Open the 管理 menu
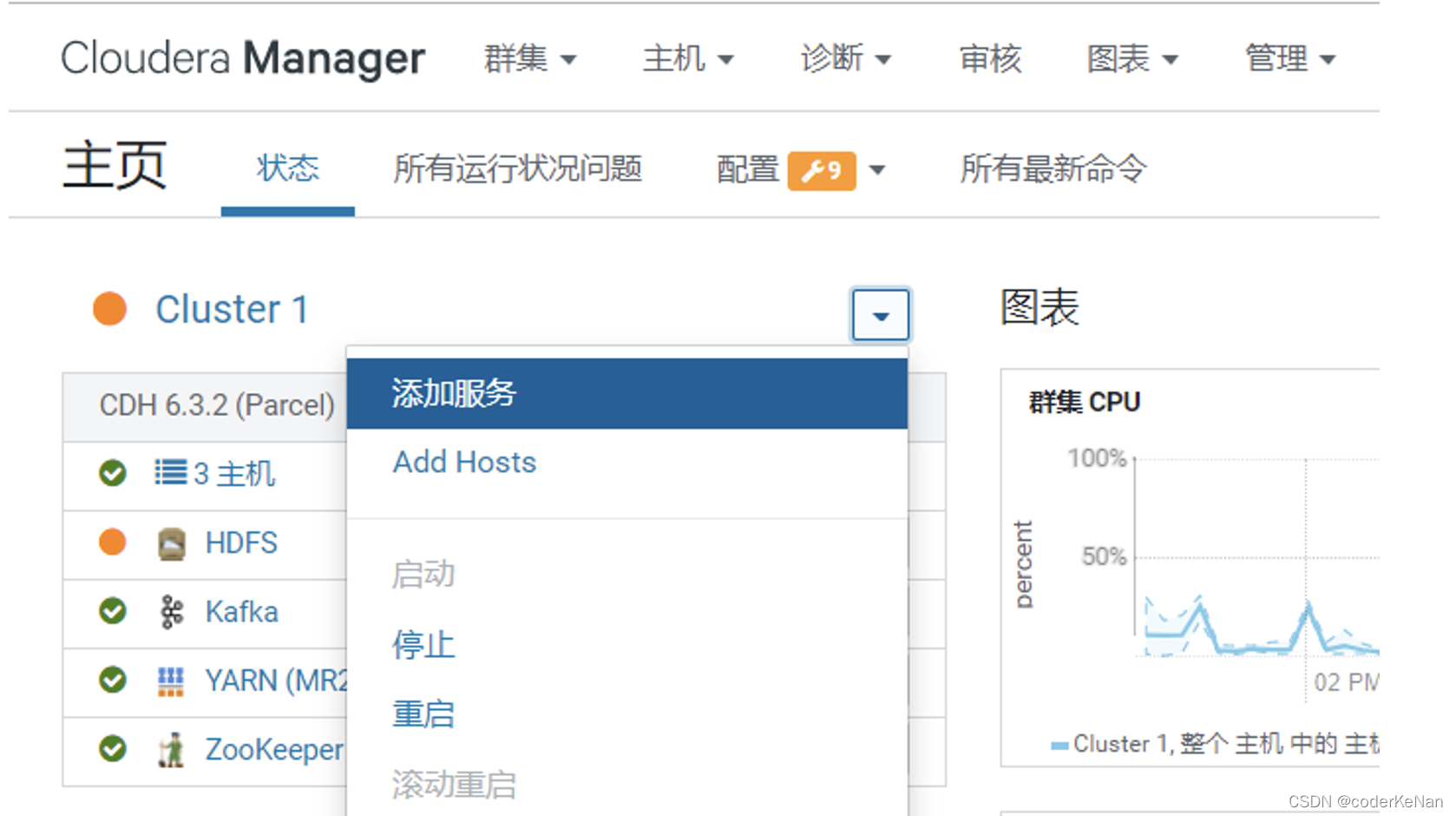This screenshot has width=1456, height=816. click(x=1290, y=59)
